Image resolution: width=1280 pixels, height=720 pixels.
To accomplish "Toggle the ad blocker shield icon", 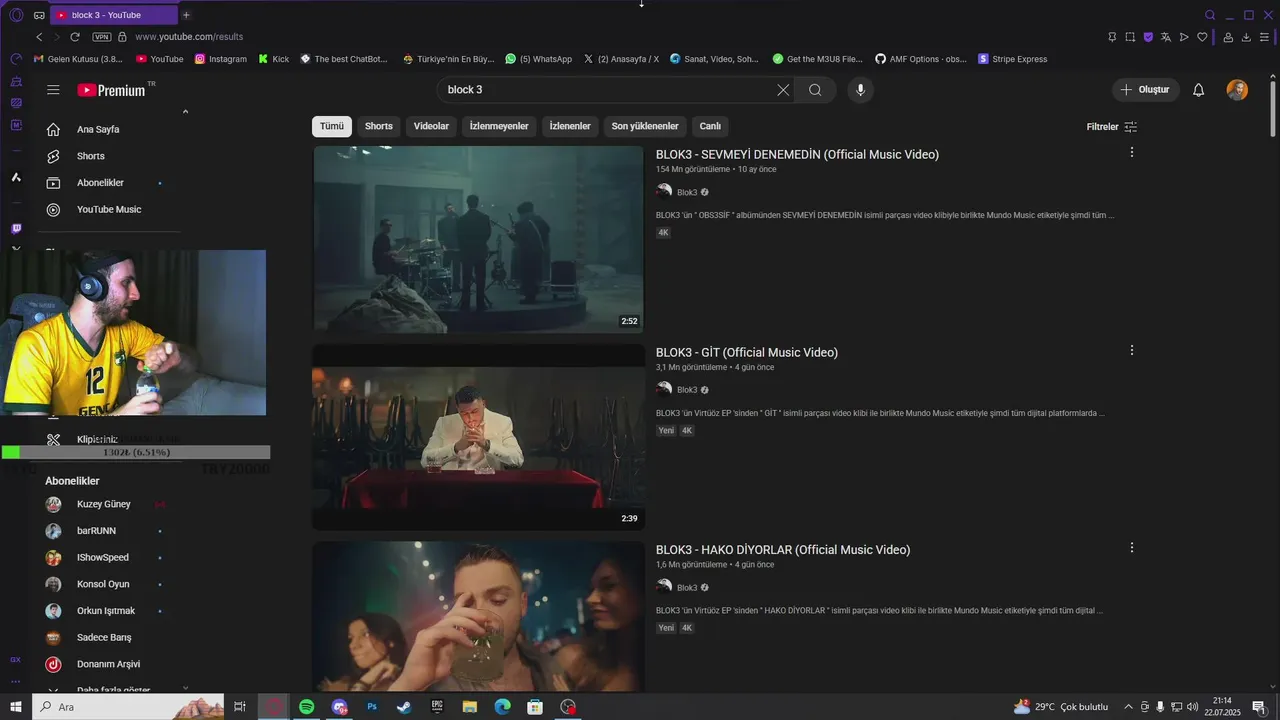I will click(1148, 37).
